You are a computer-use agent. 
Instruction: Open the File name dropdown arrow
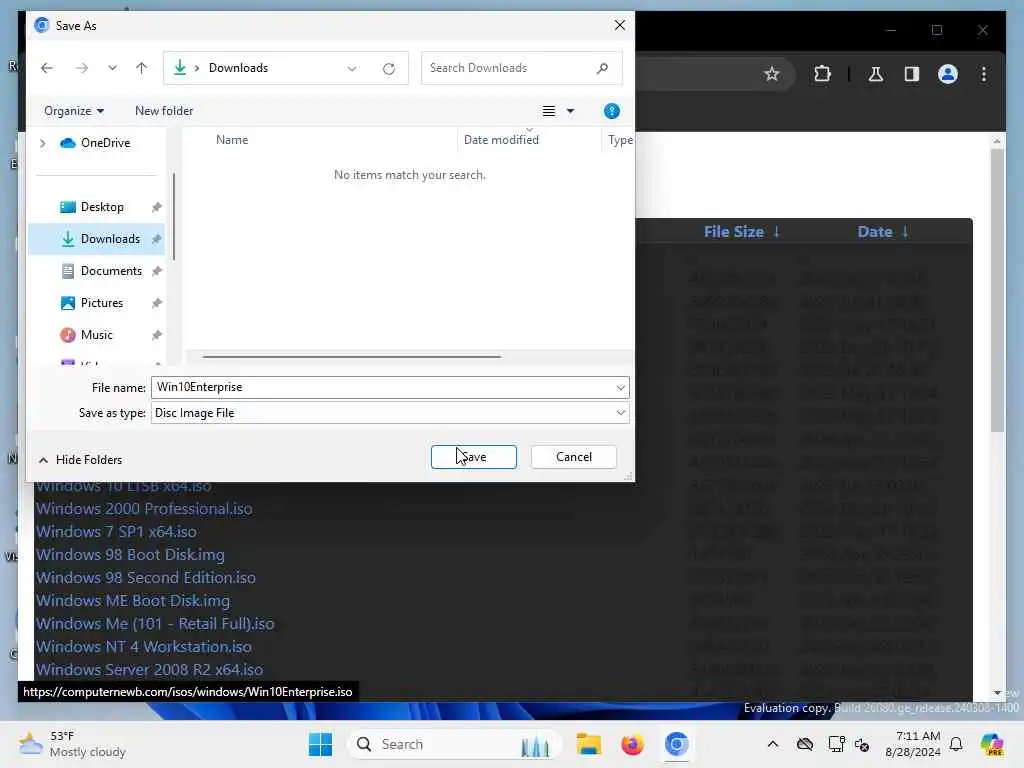620,388
